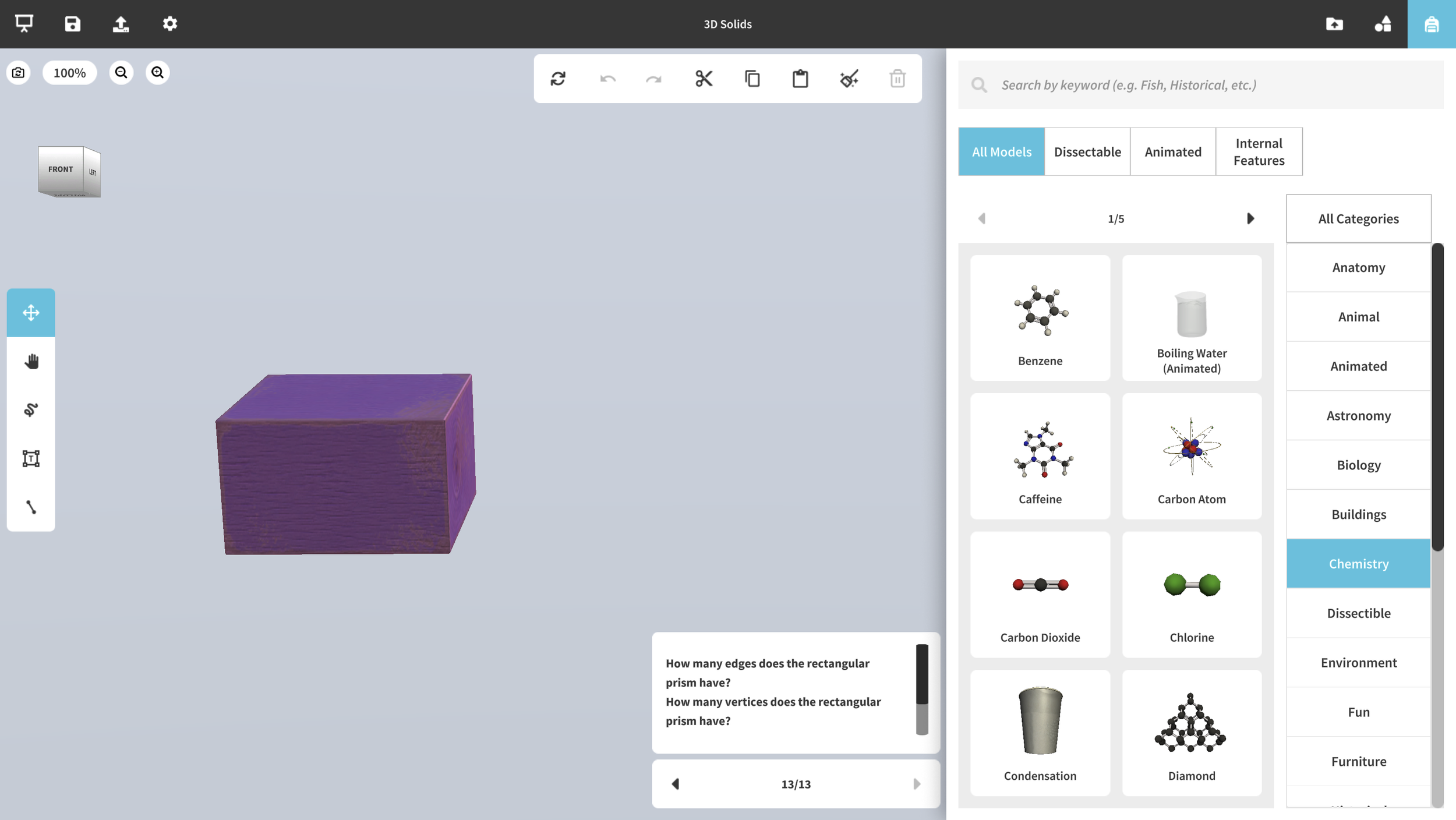Switch to the Animated tab

pos(1172,152)
